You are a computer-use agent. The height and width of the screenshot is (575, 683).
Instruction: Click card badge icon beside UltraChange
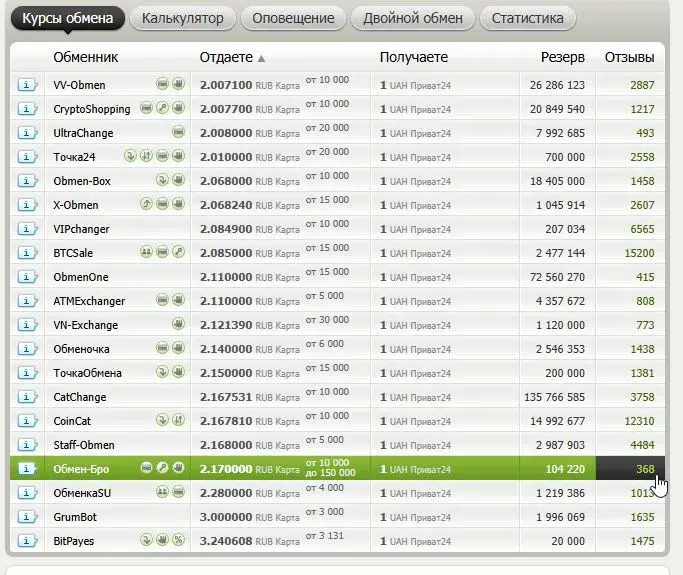coord(178,132)
